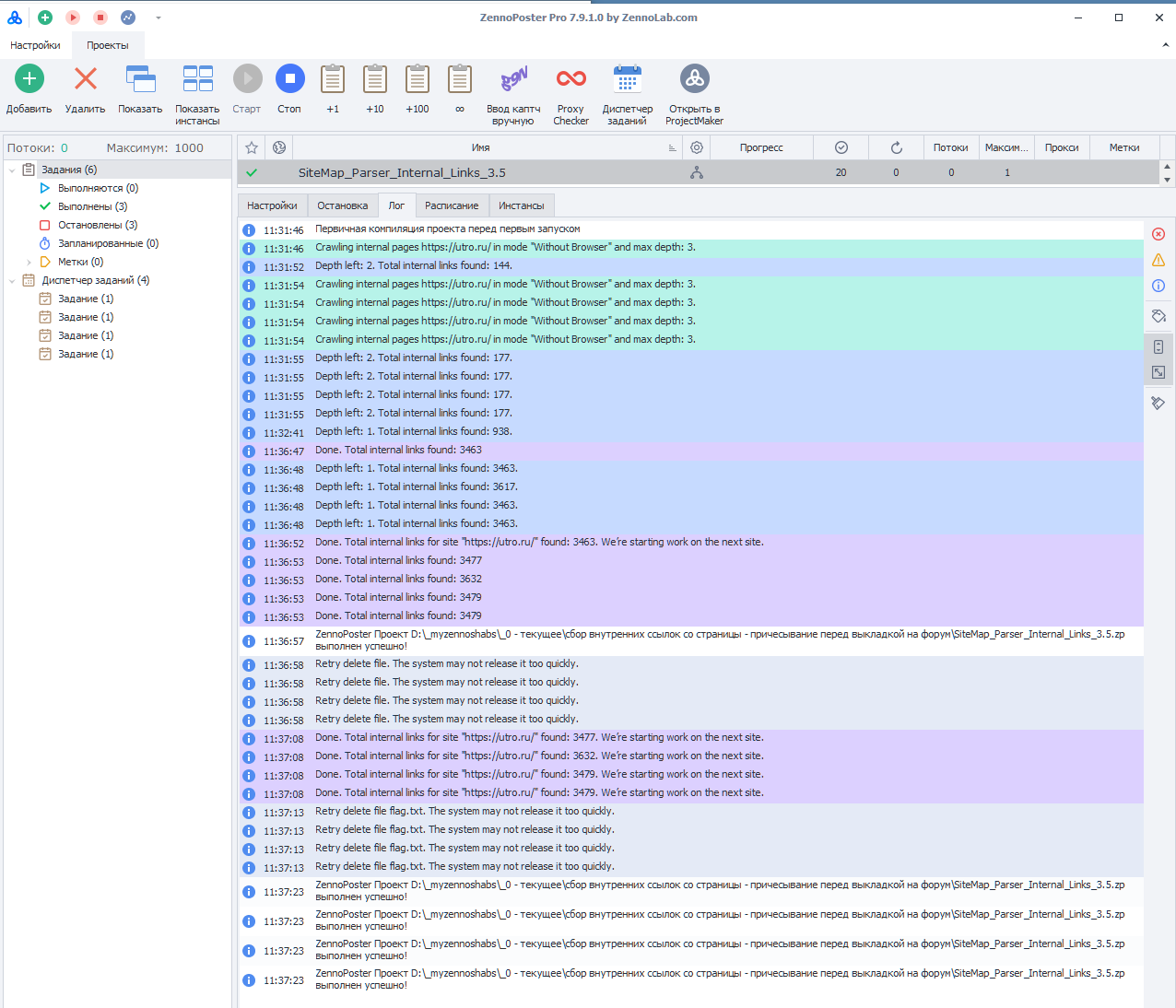This screenshot has height=1008, width=1176.
Task: Click the Удалить red cross icon
Action: click(x=86, y=79)
